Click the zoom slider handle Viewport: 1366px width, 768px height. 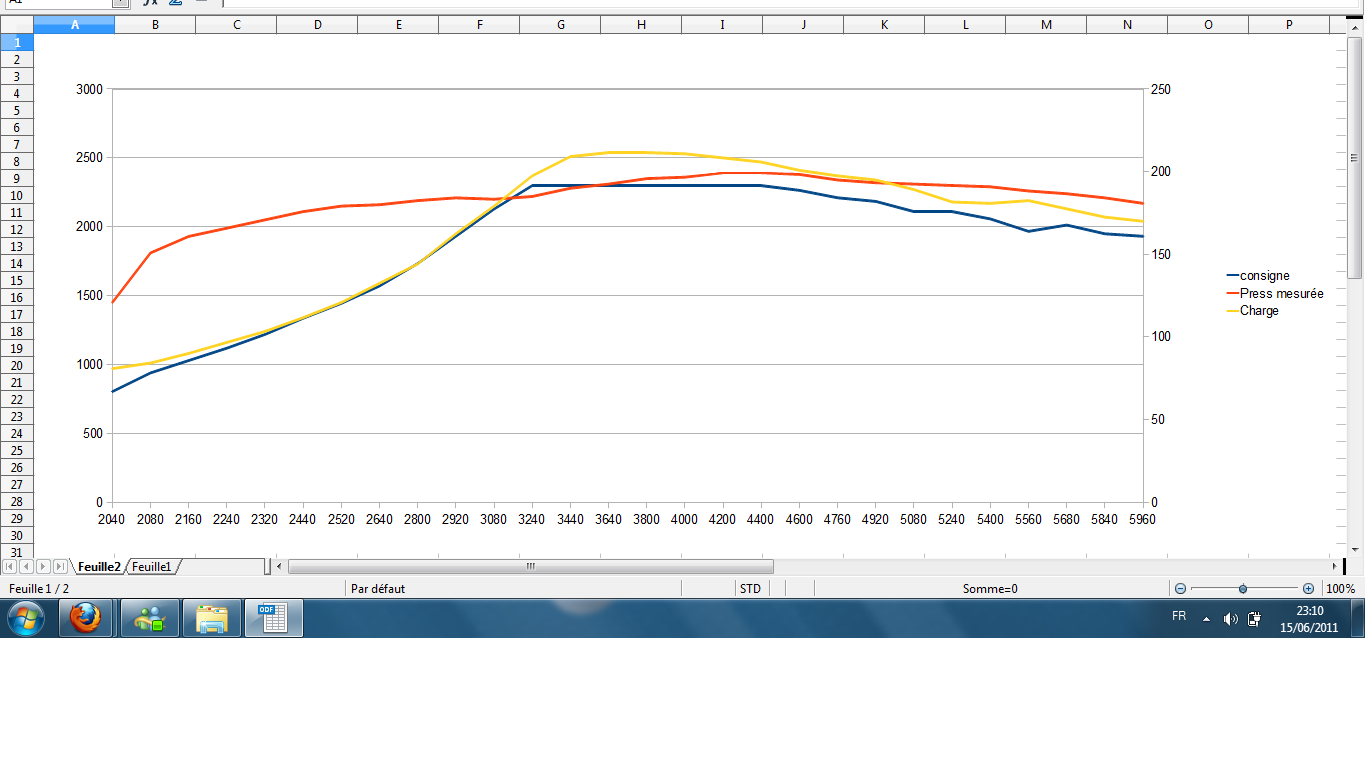coord(1243,589)
